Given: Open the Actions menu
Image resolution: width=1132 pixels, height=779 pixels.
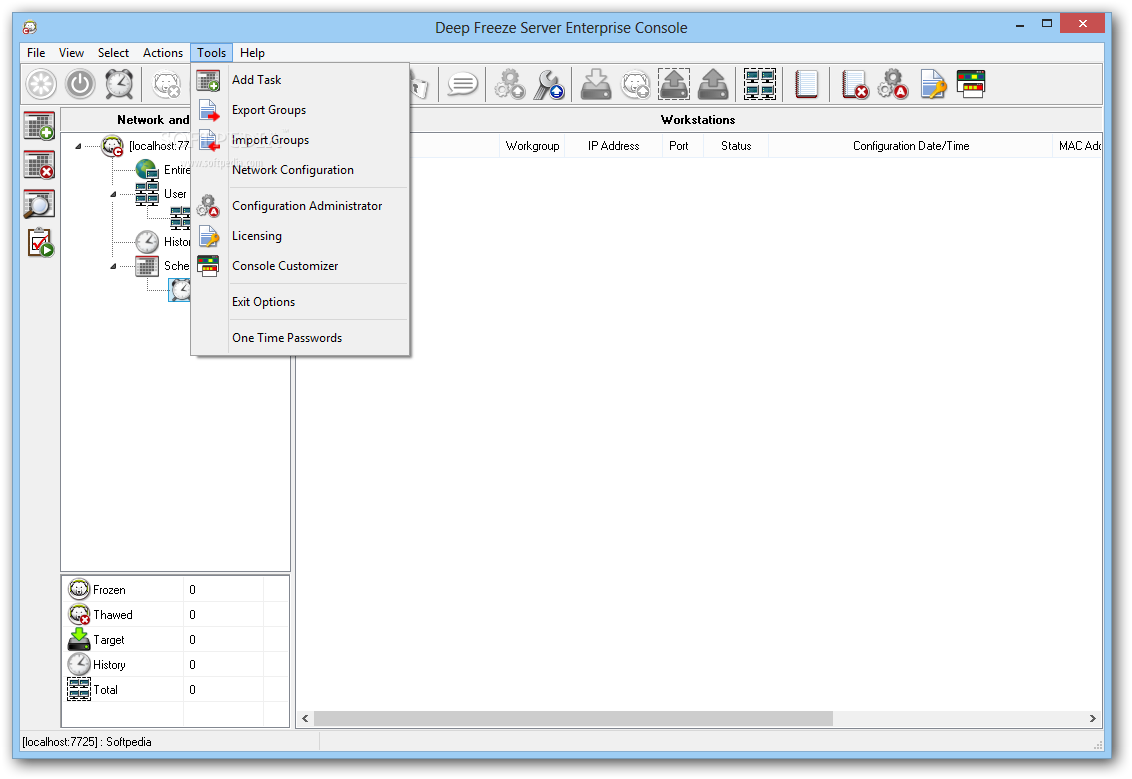Looking at the screenshot, I should coord(162,53).
